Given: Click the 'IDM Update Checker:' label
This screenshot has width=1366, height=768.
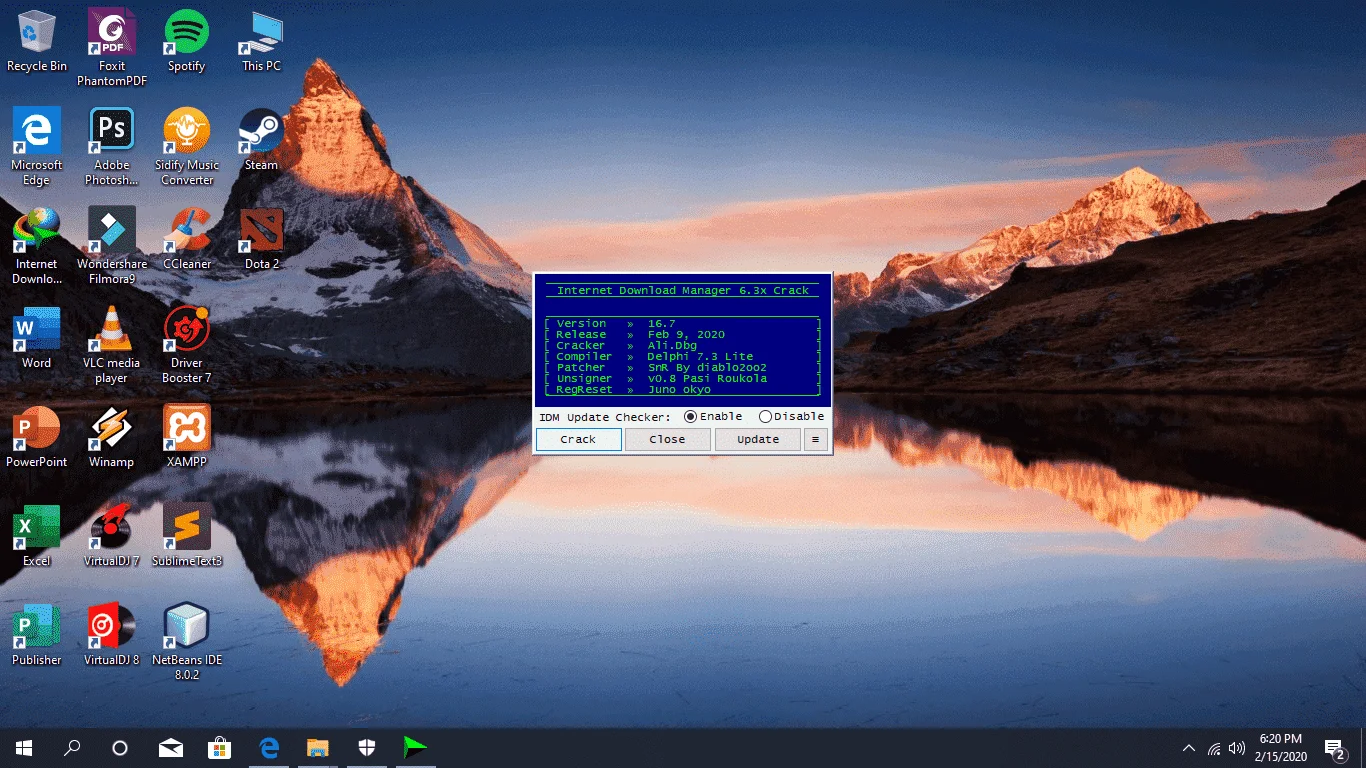Looking at the screenshot, I should (x=605, y=417).
